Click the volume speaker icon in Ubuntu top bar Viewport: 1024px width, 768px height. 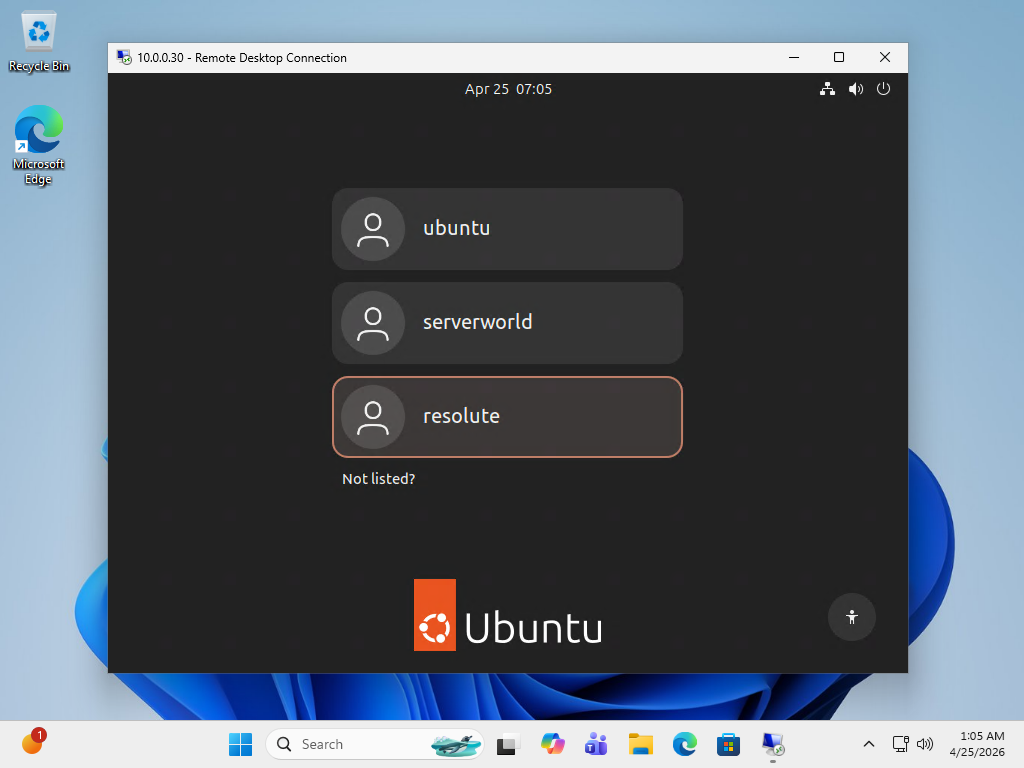[x=855, y=89]
